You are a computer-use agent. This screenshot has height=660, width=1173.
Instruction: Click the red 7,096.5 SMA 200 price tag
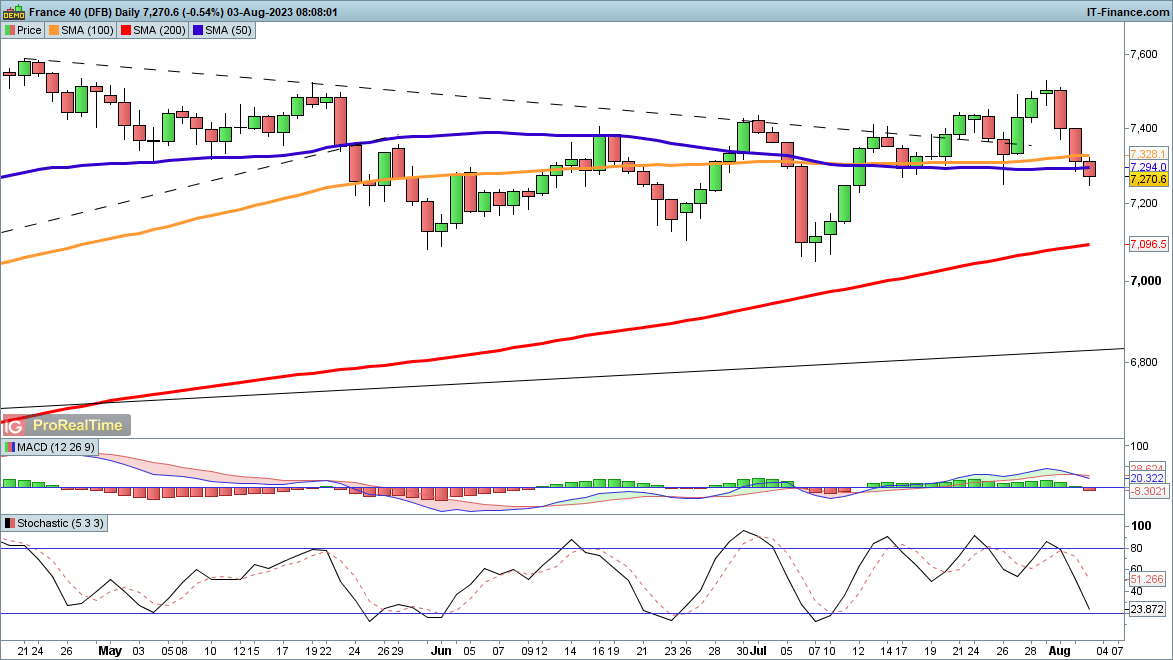click(x=1148, y=244)
